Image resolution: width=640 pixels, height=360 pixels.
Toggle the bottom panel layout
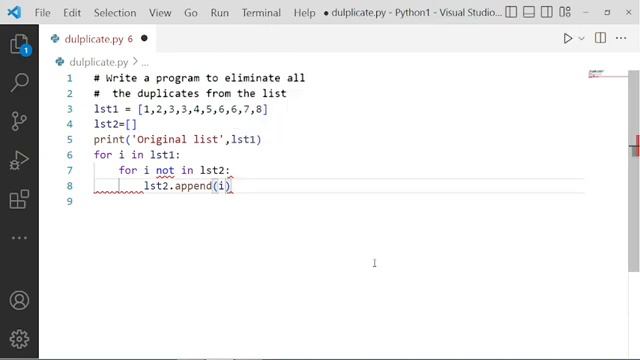pyautogui.click(x=529, y=12)
